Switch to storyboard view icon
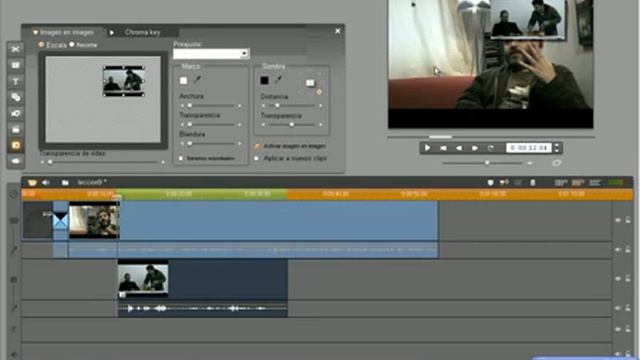Screen dimensions: 640x360 click(561, 182)
